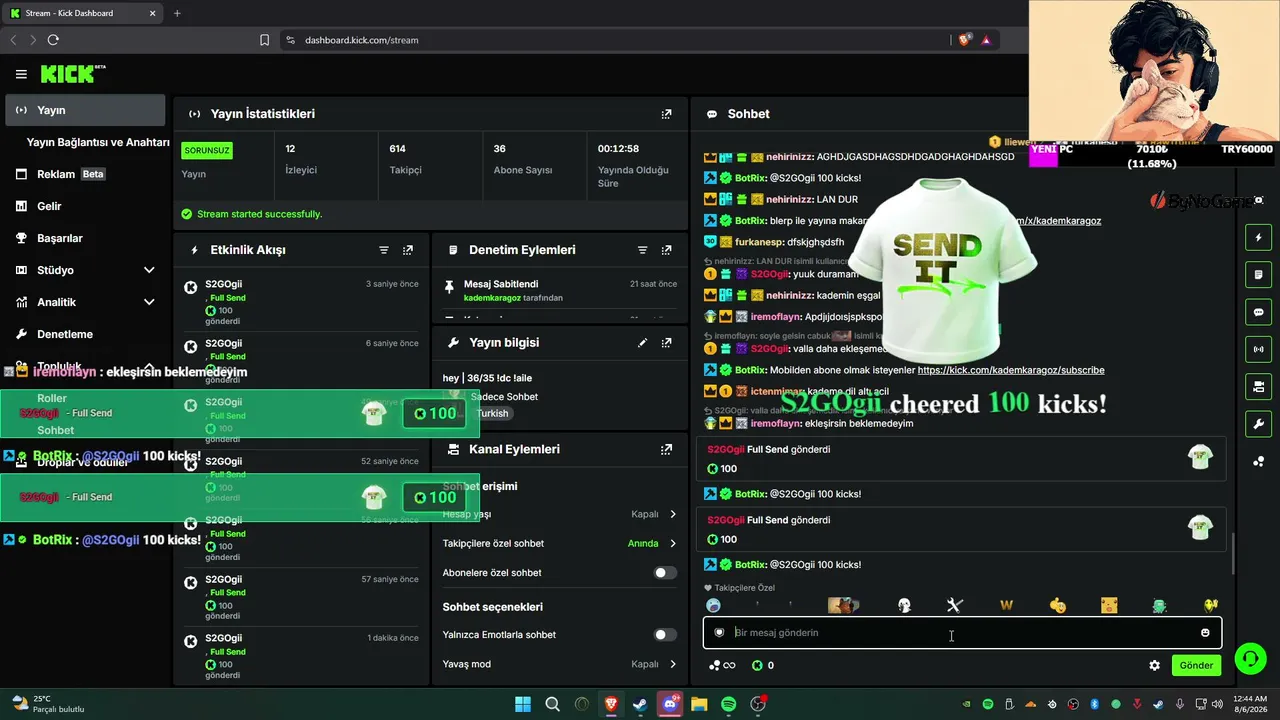Reload the page in the browser

click(53, 40)
